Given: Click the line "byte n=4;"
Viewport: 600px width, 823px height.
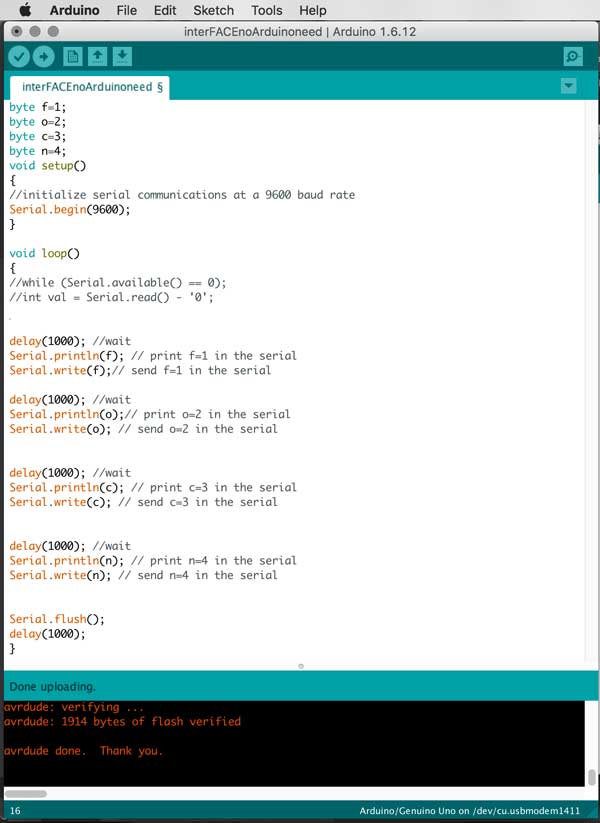Looking at the screenshot, I should [x=38, y=151].
